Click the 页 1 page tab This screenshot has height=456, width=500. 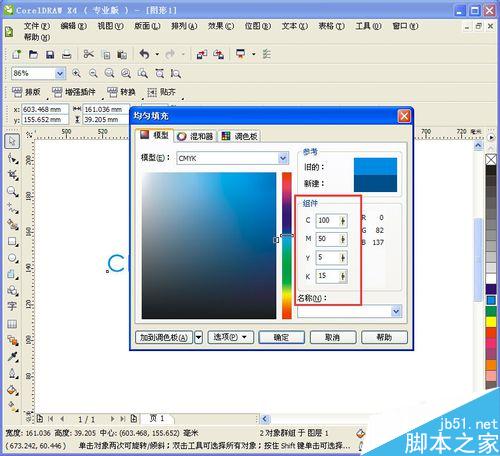(157, 418)
